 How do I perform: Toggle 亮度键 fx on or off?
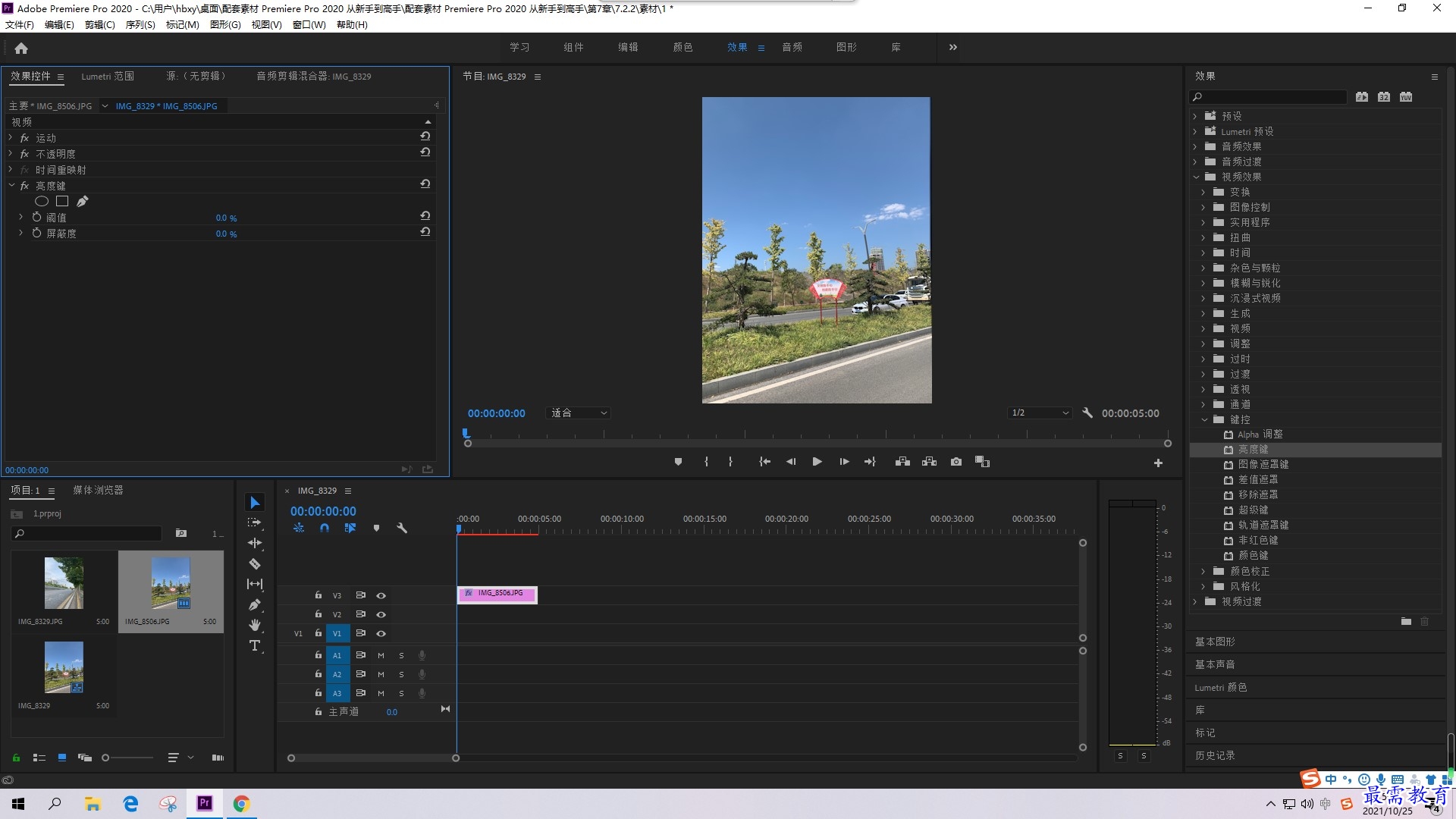[24, 186]
